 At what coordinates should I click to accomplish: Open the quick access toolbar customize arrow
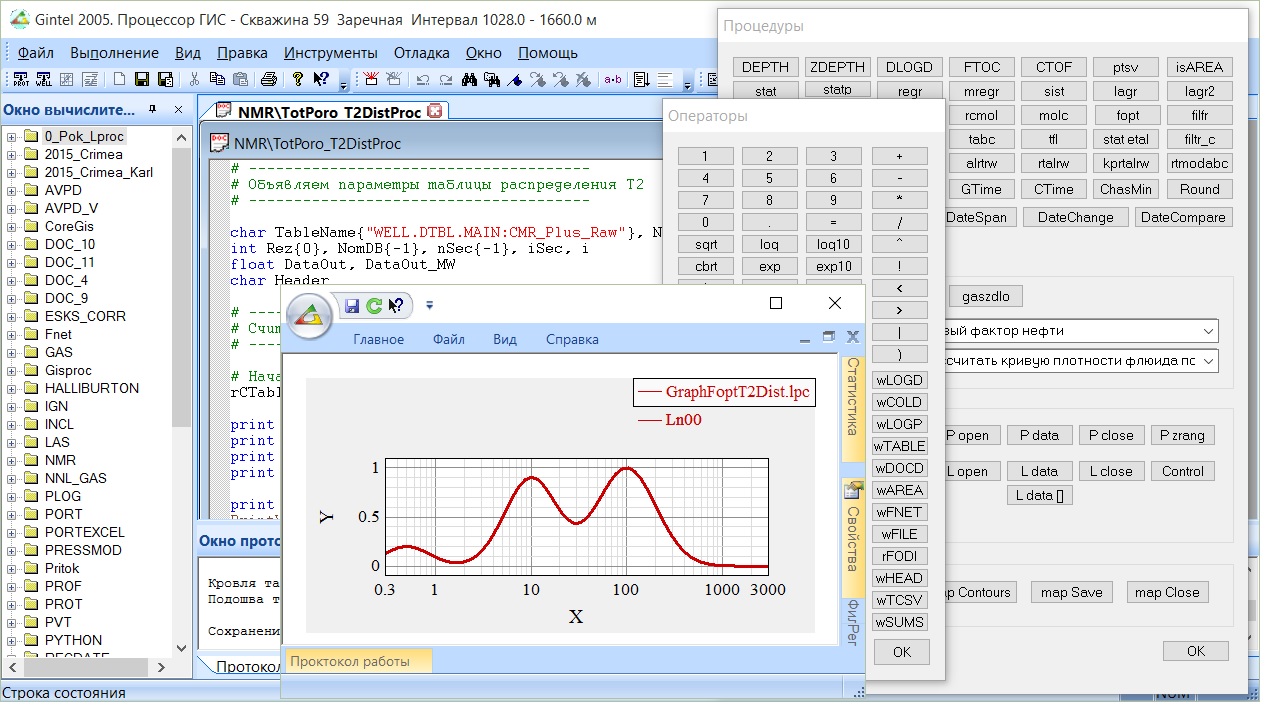click(430, 306)
